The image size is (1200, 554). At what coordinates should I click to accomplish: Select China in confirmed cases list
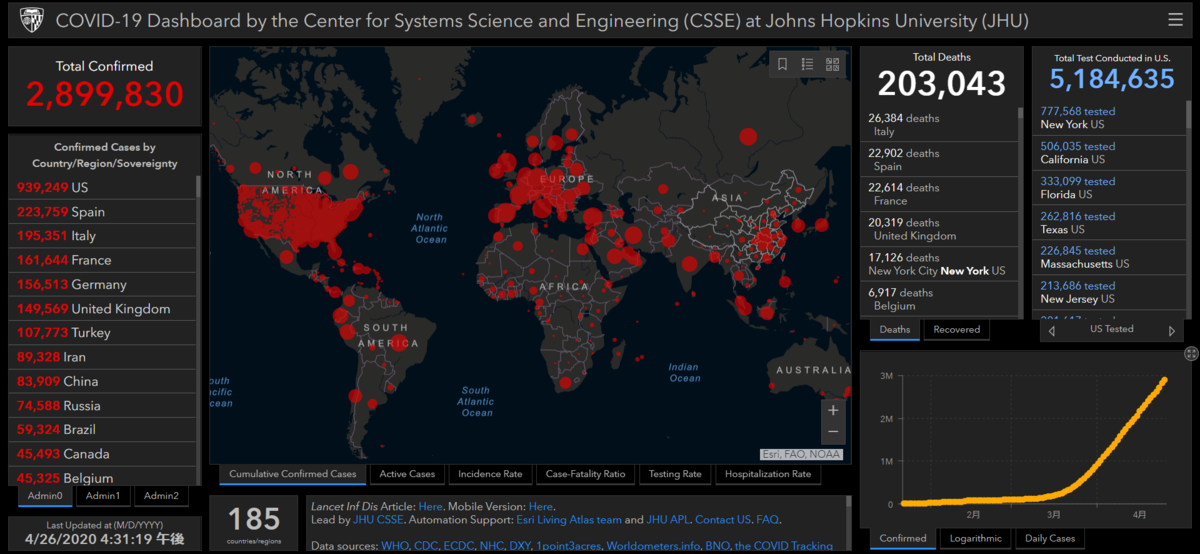(103, 381)
